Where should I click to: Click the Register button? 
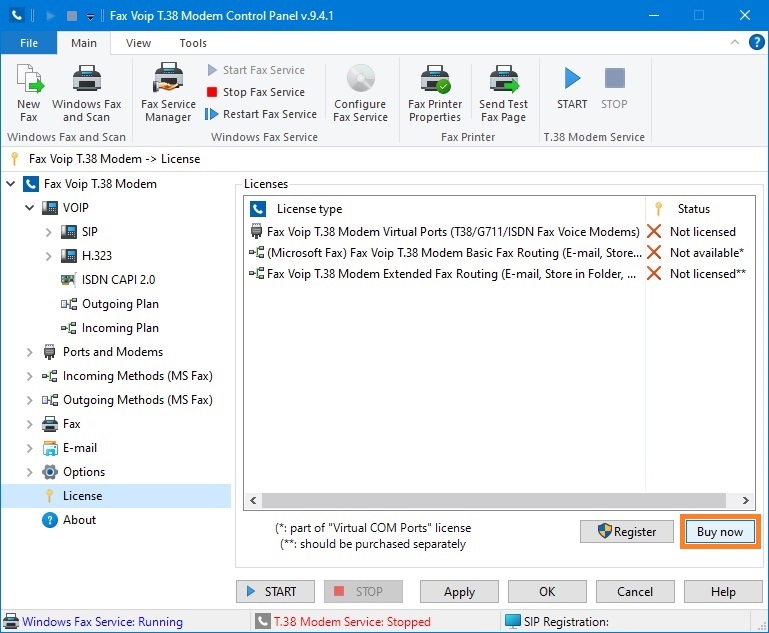point(627,532)
